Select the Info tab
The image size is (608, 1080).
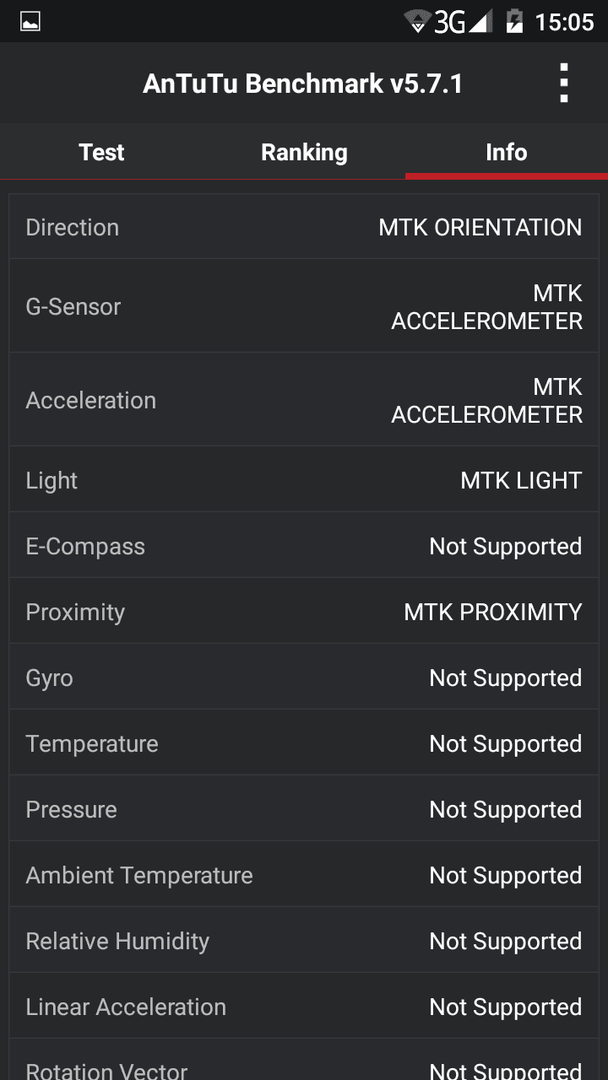[x=506, y=152]
